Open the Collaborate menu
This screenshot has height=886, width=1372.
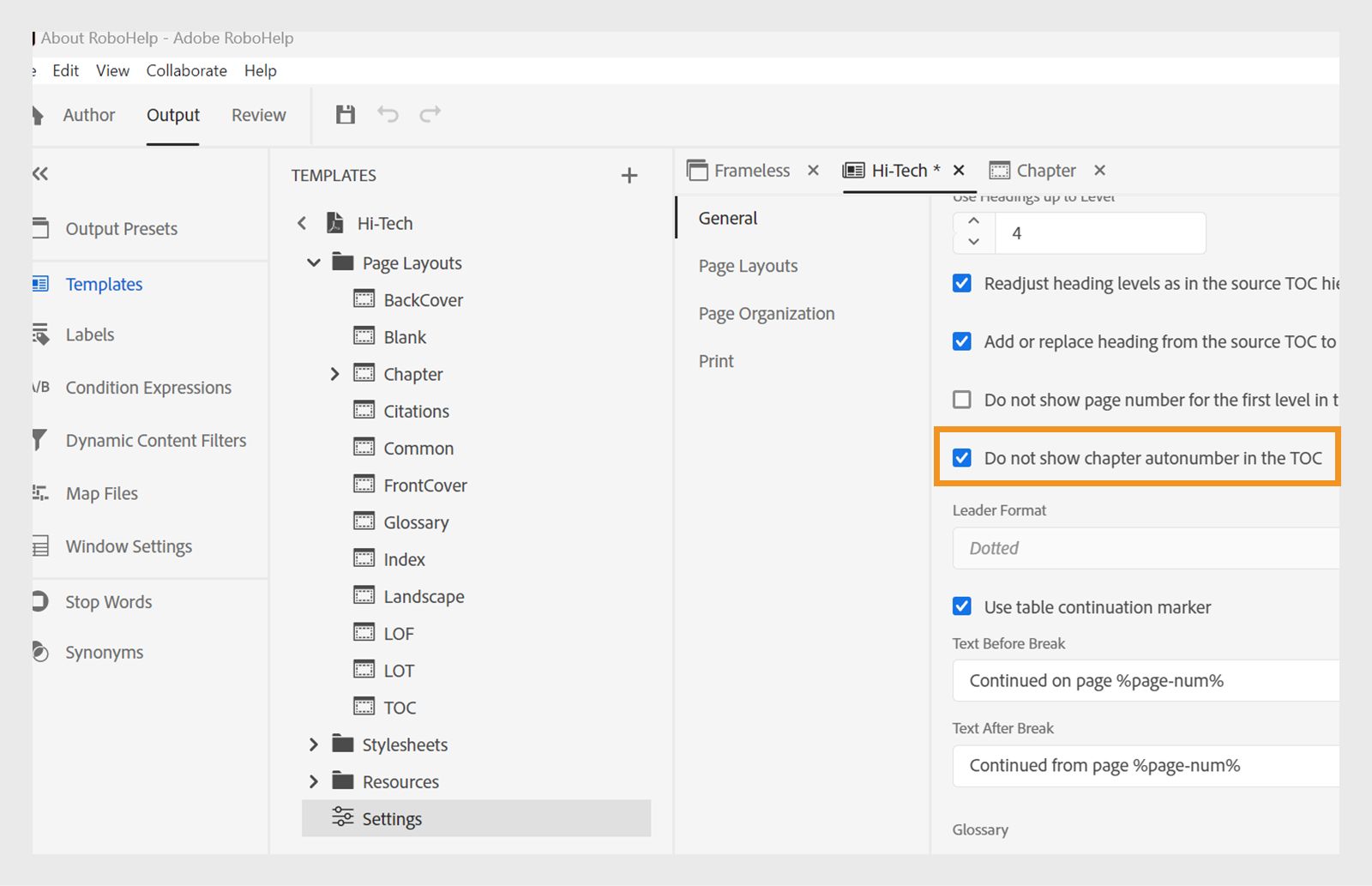[x=186, y=70]
